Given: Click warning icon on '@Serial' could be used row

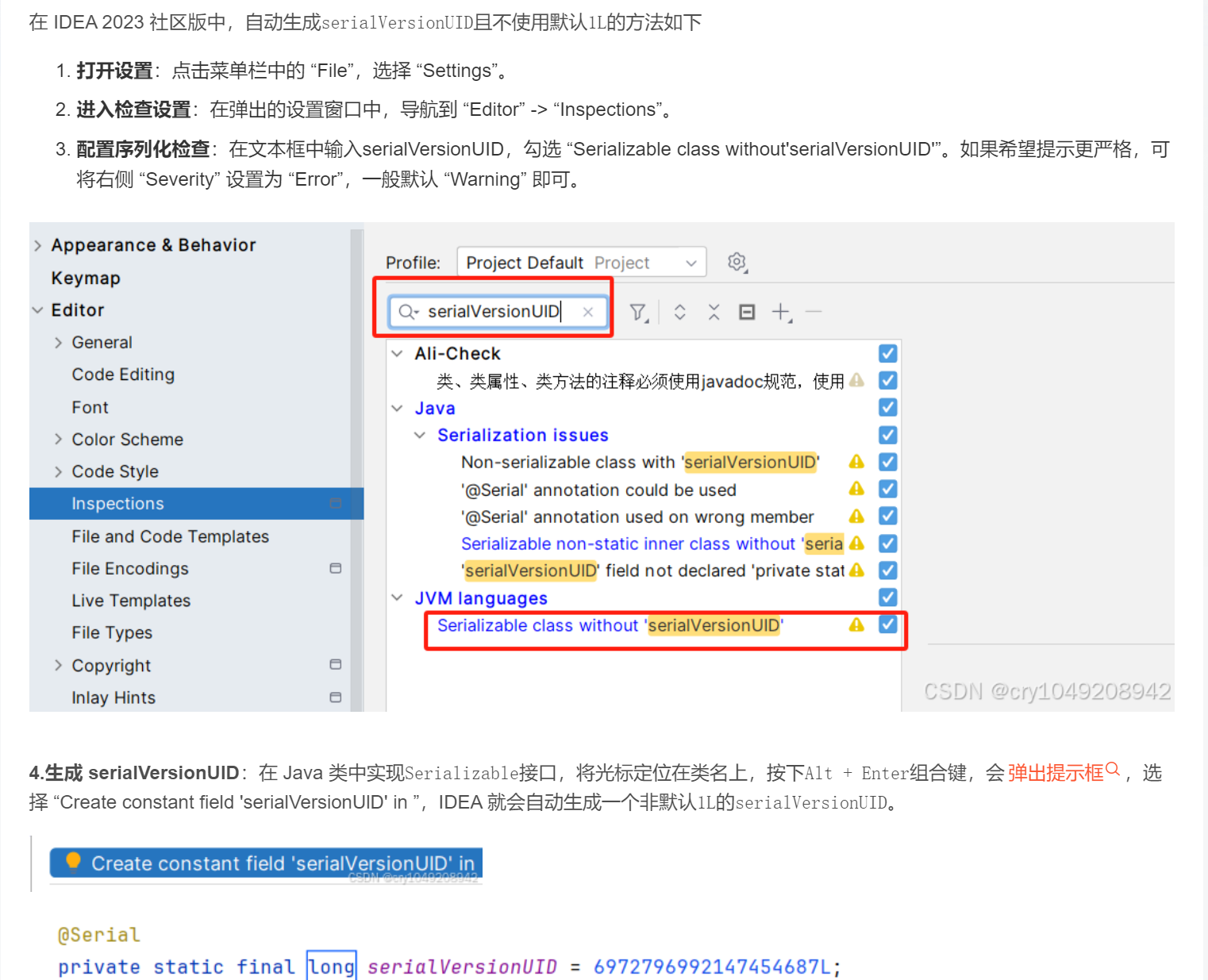Looking at the screenshot, I should 856,489.
